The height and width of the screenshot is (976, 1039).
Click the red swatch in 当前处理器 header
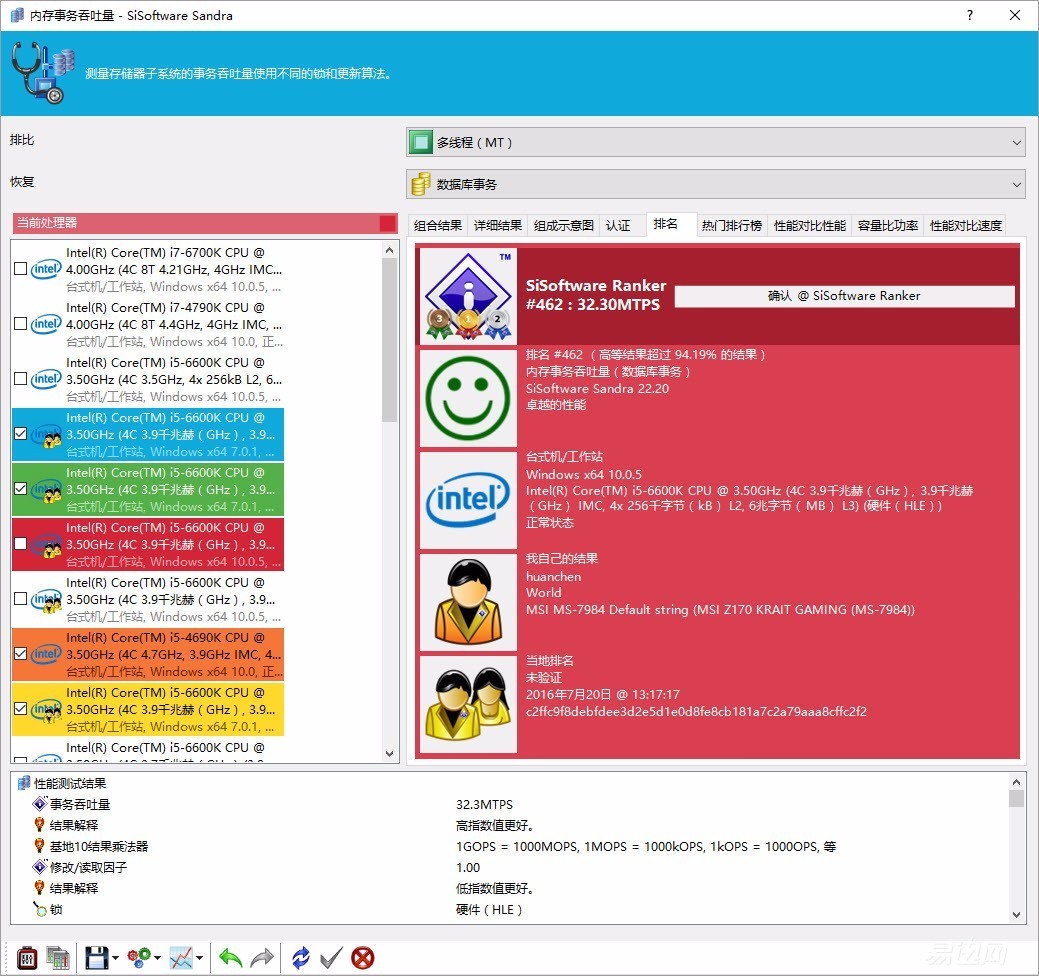point(388,223)
